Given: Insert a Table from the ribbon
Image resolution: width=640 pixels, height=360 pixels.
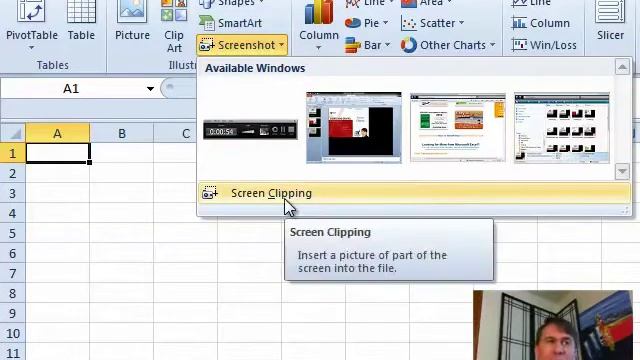Looking at the screenshot, I should pos(81,20).
